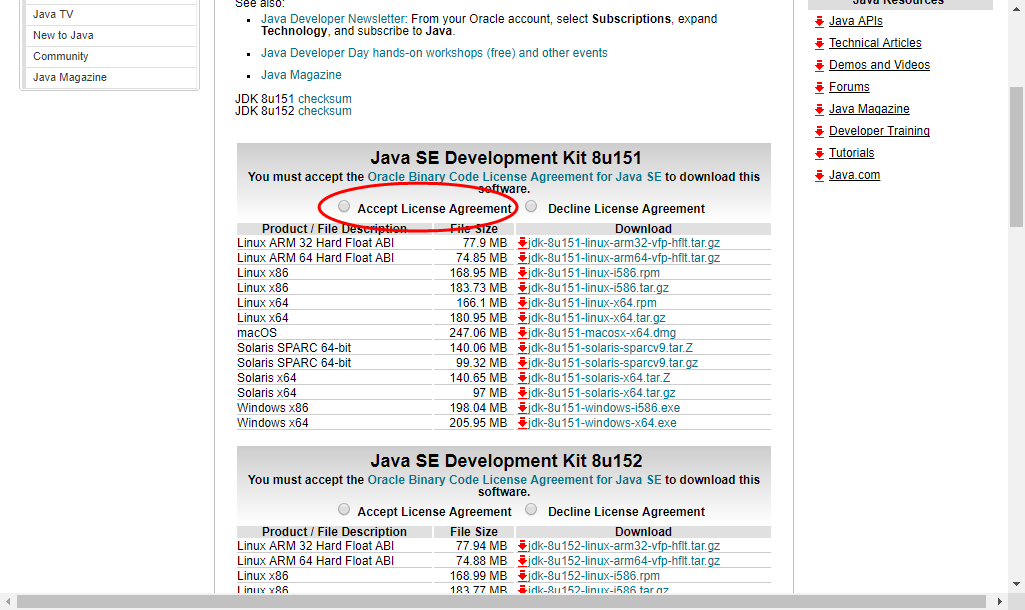Click download arrow icon for jdk-8u151-windows-x64.exe
This screenshot has height=610, width=1025.
522,424
